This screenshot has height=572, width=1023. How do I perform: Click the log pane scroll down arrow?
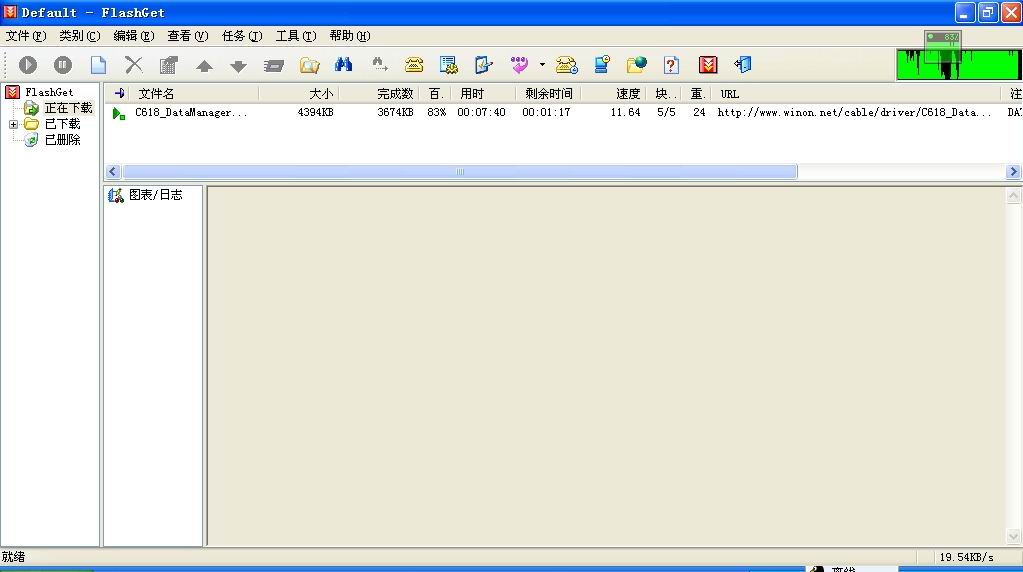pyautogui.click(x=1013, y=537)
